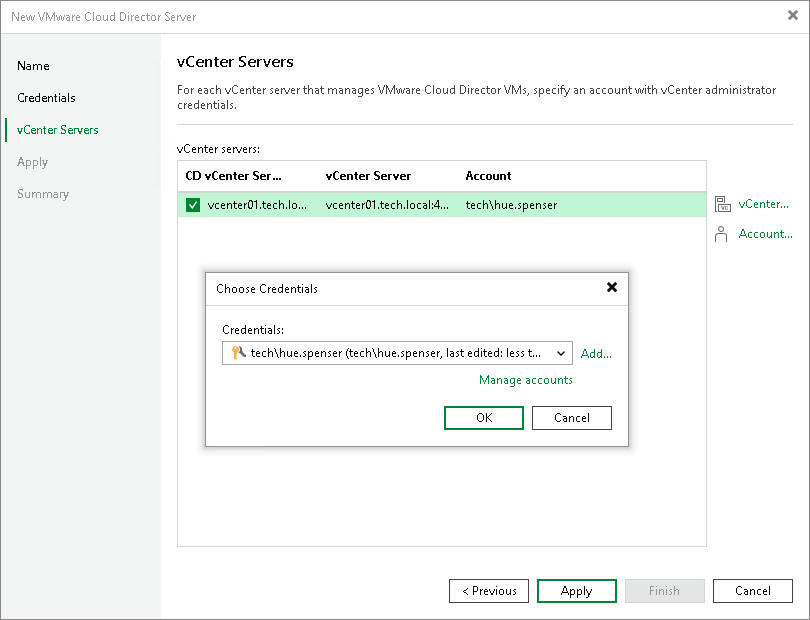
Task: Confirm with OK in Choose Credentials
Action: (x=484, y=417)
